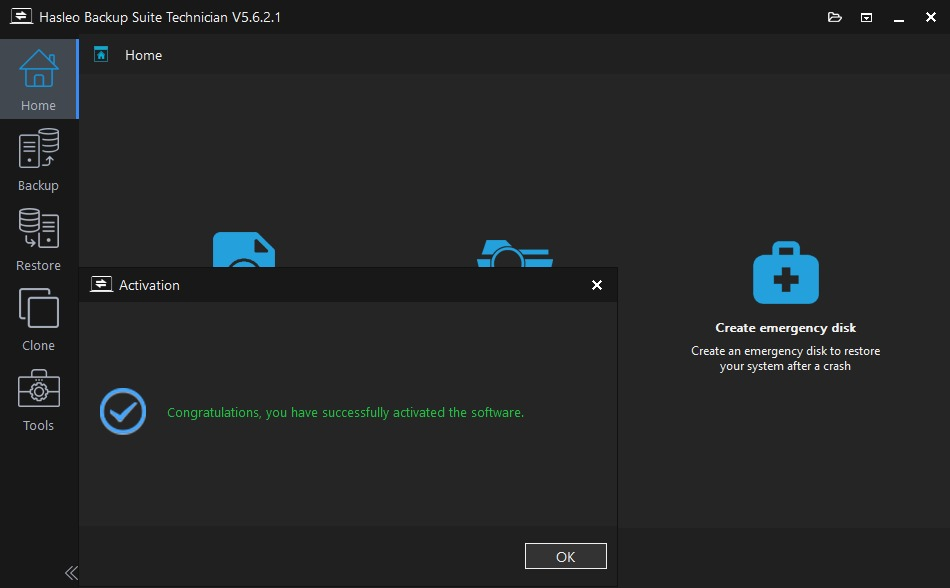
Task: Click the Hasleo logo in title bar
Action: (20, 17)
